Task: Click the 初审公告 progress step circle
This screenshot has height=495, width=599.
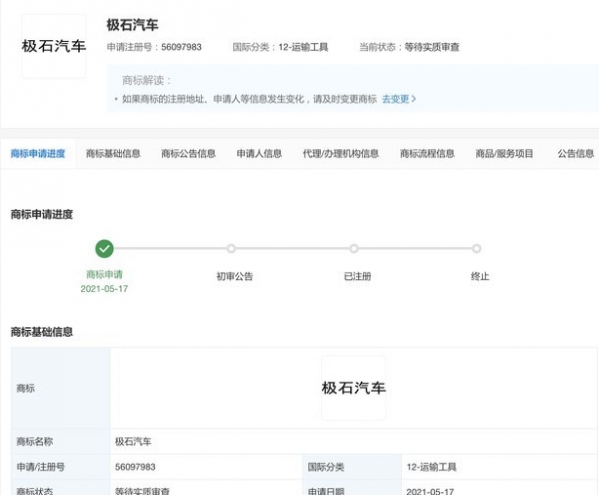Action: click(231, 249)
